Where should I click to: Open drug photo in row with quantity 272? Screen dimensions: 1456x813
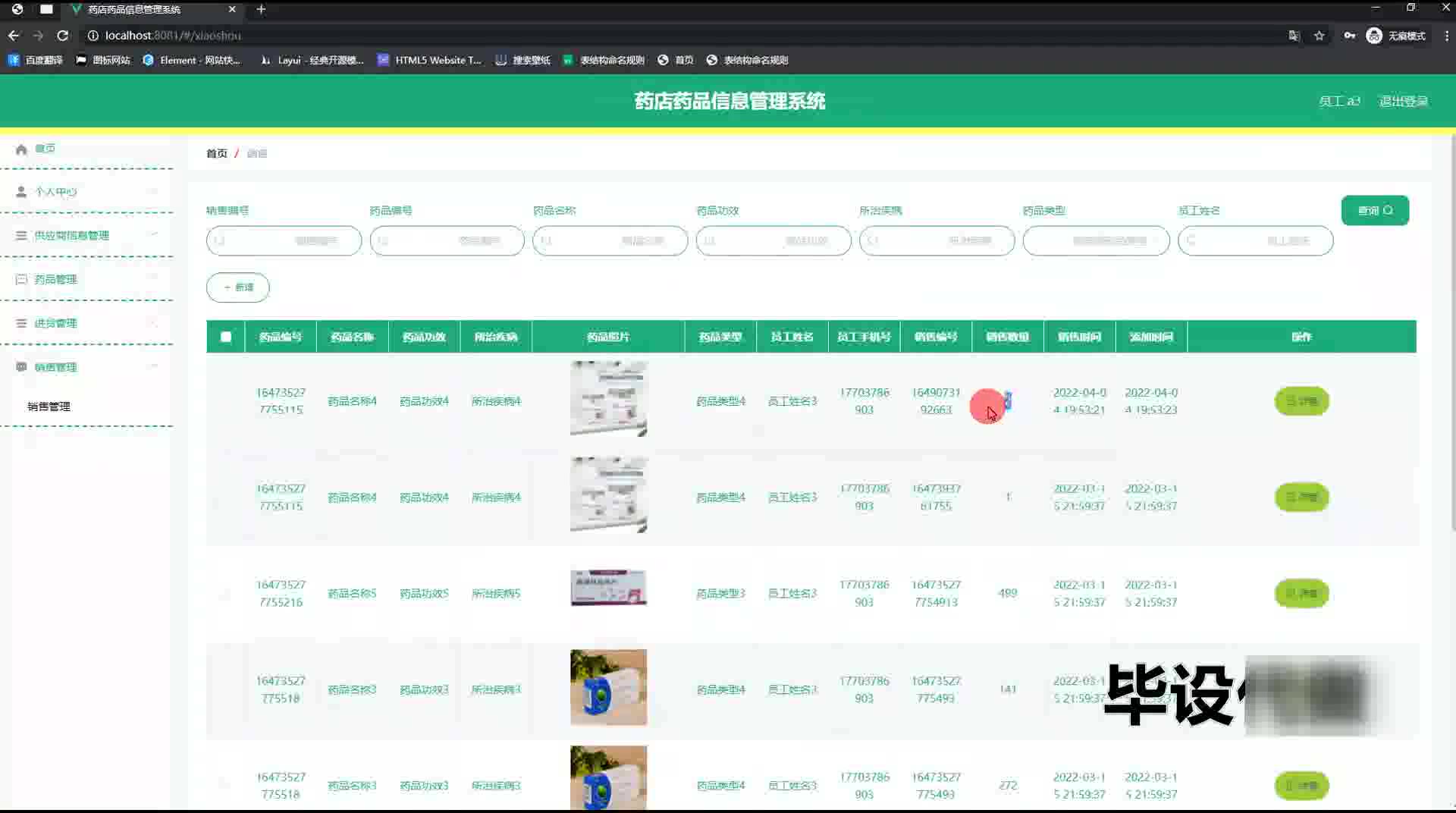[x=609, y=778]
